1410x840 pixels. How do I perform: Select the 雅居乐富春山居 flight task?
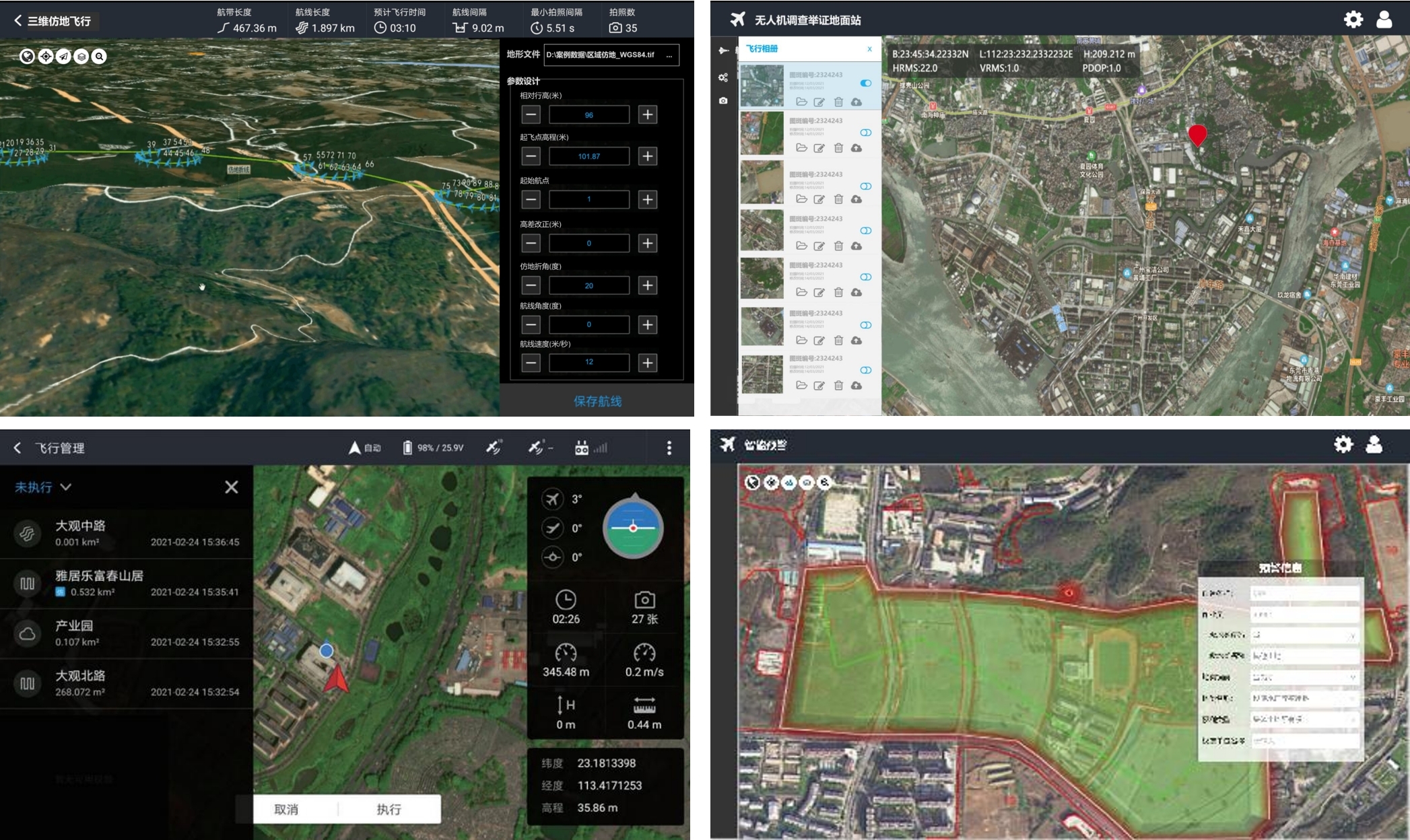point(127,584)
